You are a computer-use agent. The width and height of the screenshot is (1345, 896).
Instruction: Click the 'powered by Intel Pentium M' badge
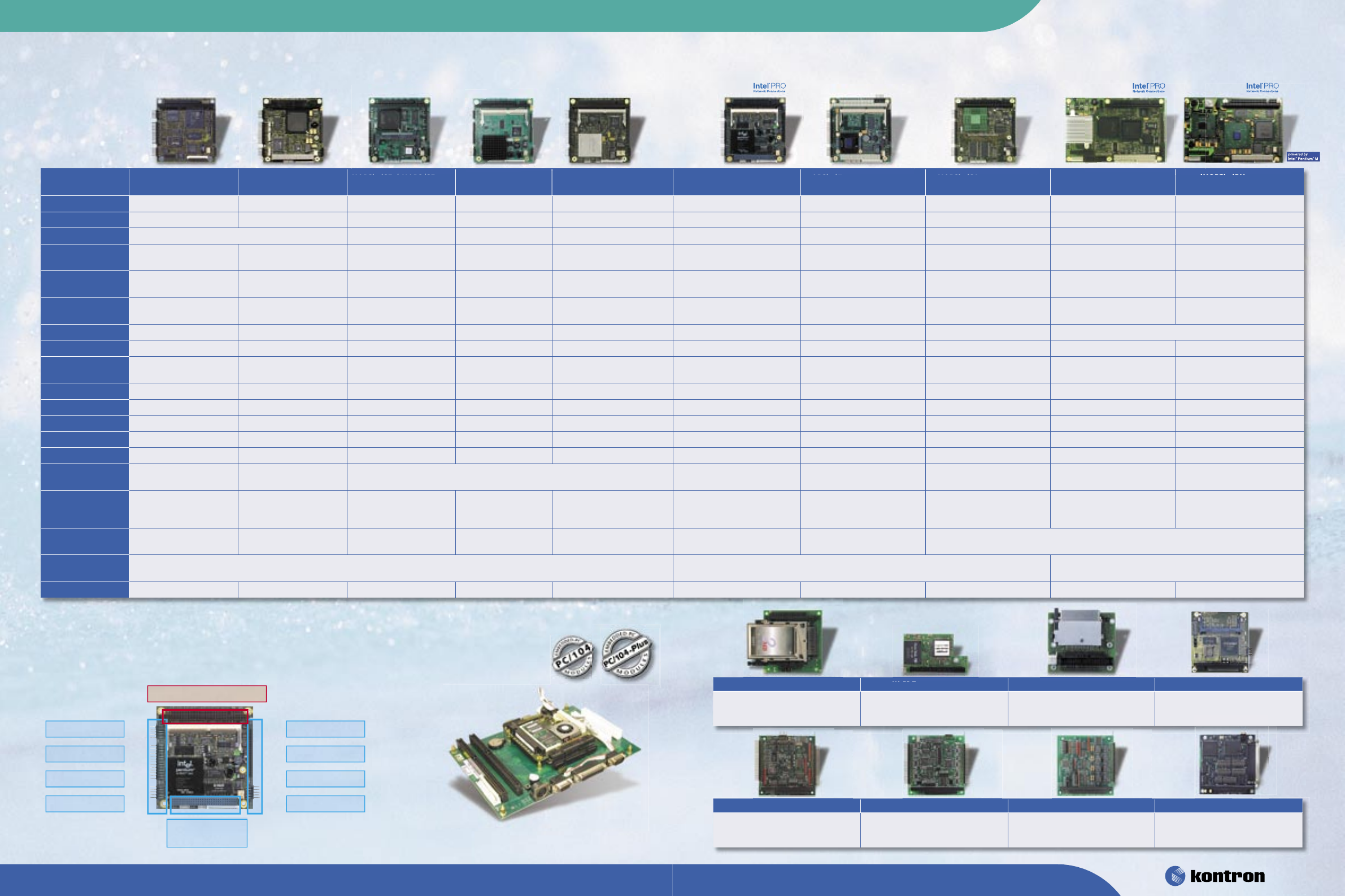tap(1303, 156)
